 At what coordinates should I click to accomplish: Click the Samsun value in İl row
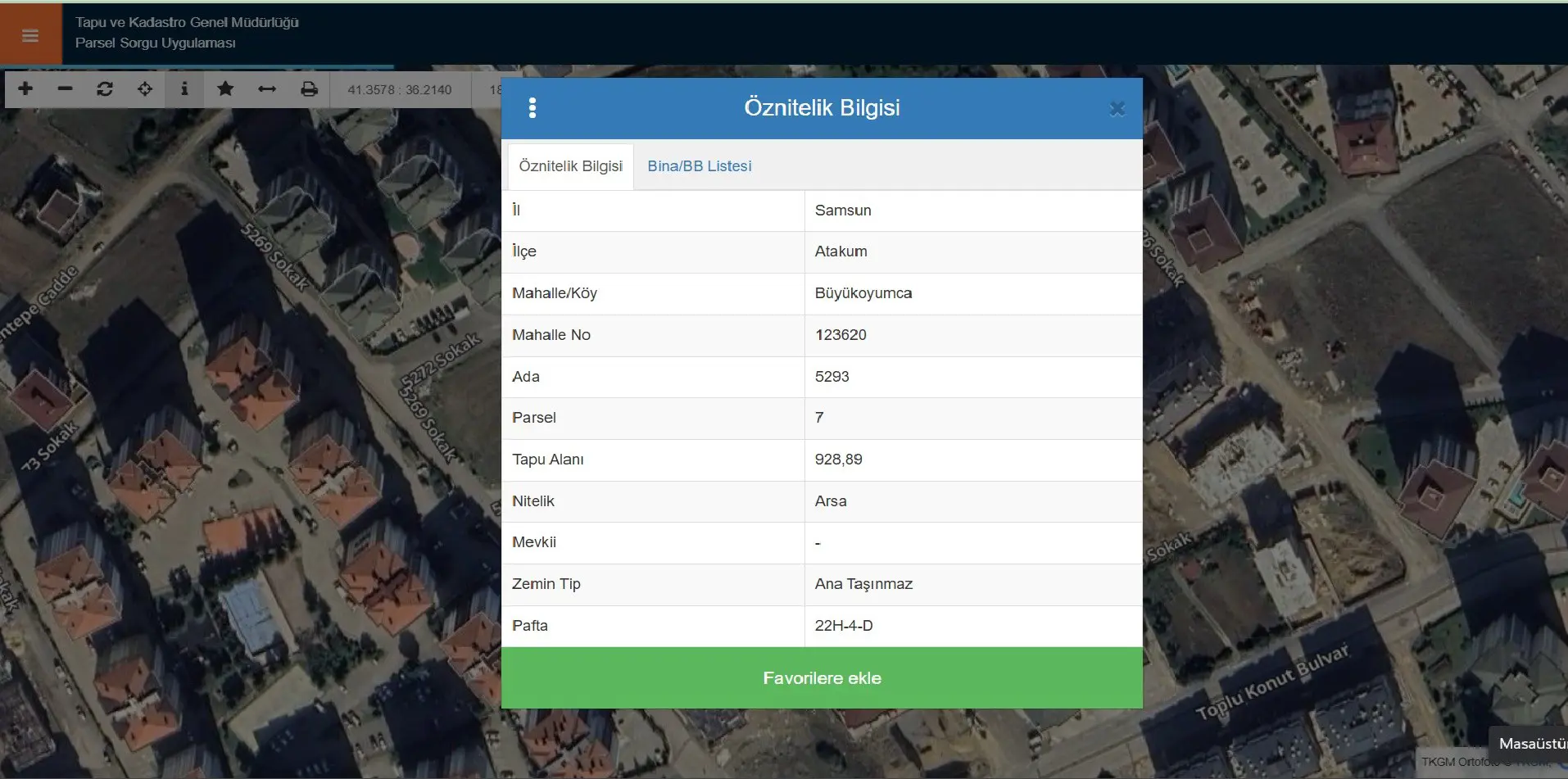843,211
